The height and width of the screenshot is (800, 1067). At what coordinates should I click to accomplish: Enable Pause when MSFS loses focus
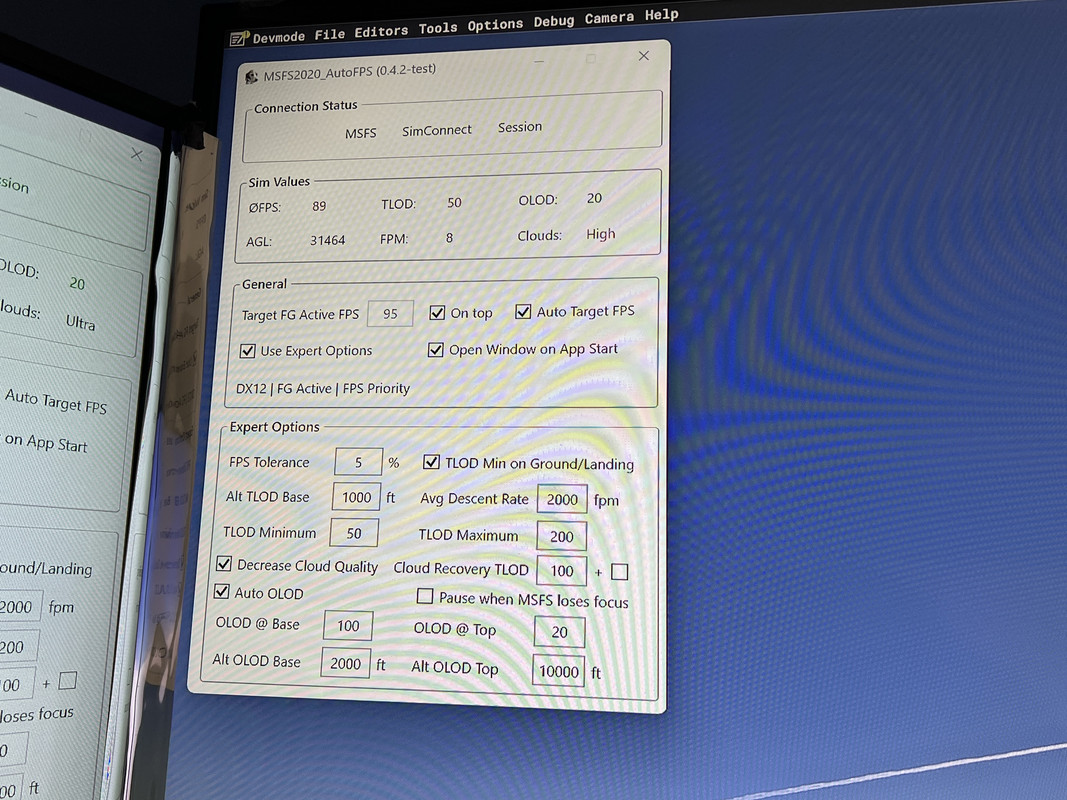pos(425,597)
